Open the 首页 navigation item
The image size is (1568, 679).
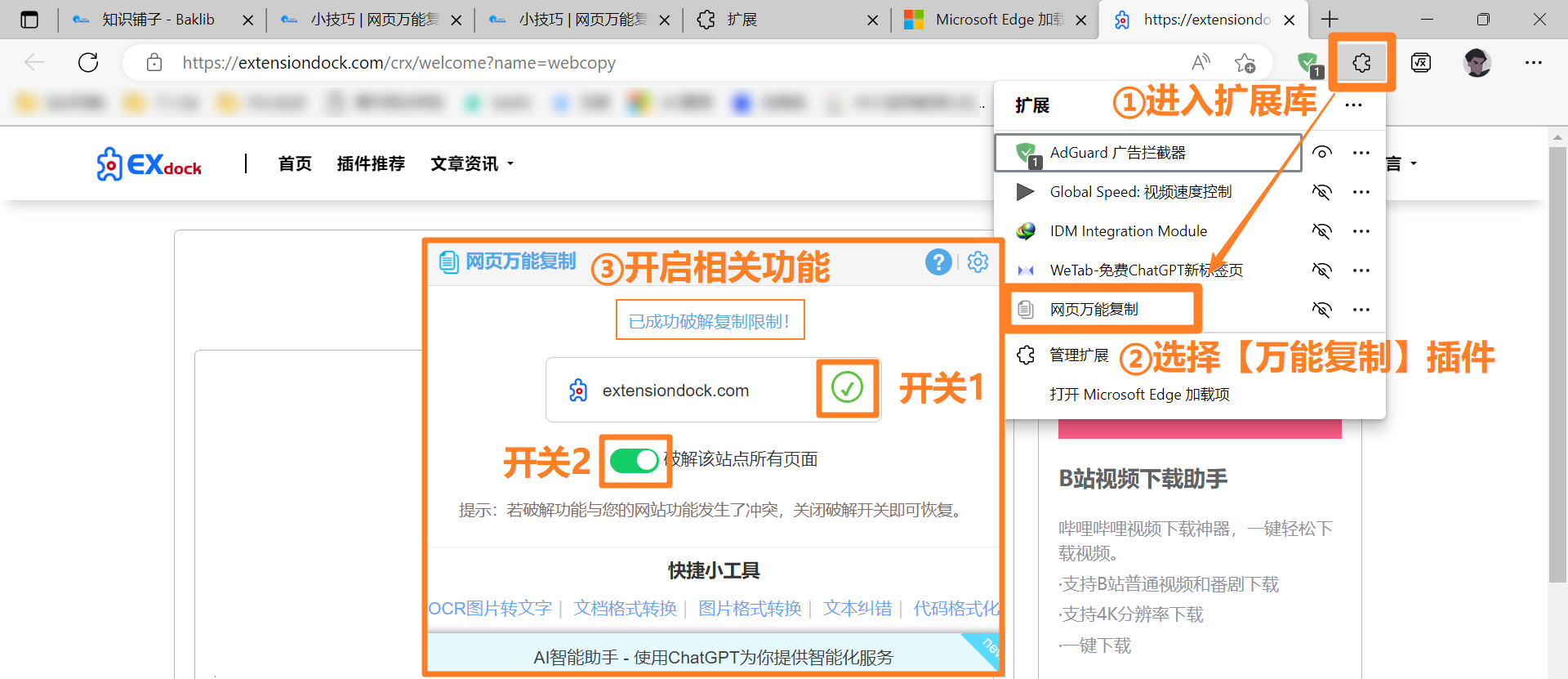295,164
